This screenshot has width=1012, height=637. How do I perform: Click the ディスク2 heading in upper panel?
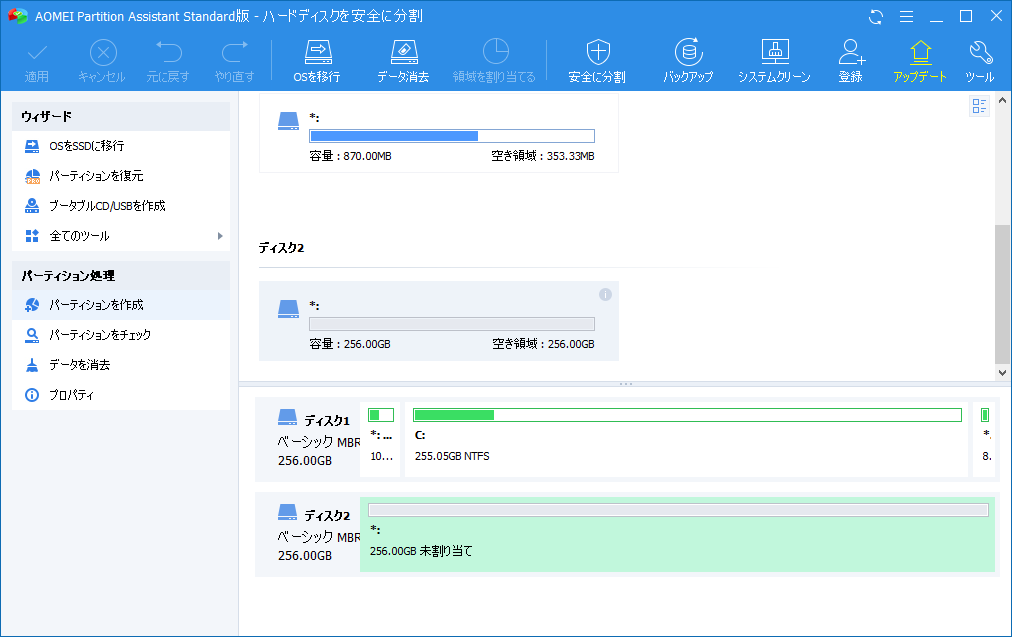tap(281, 248)
